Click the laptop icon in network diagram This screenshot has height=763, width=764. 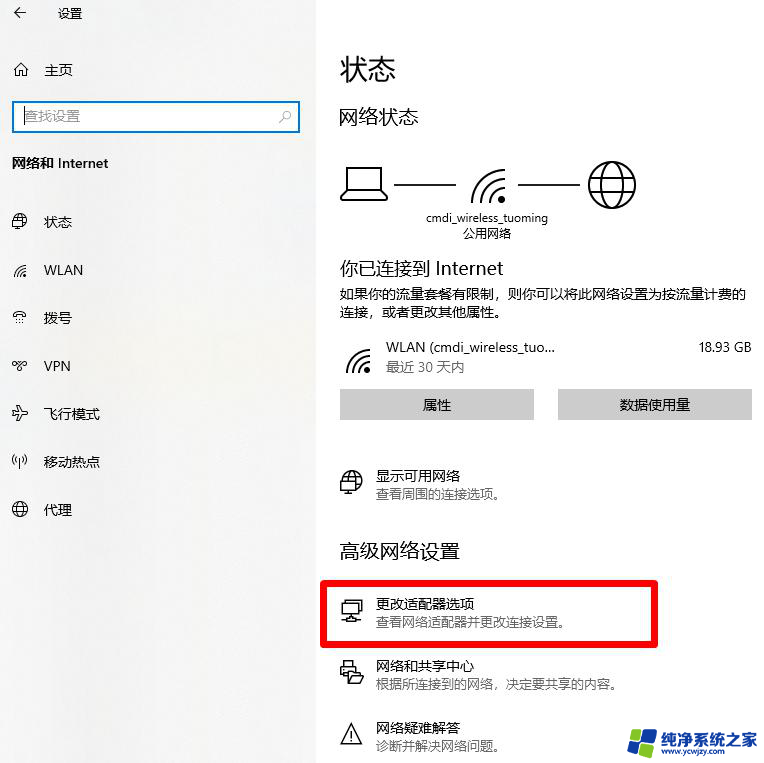(363, 184)
